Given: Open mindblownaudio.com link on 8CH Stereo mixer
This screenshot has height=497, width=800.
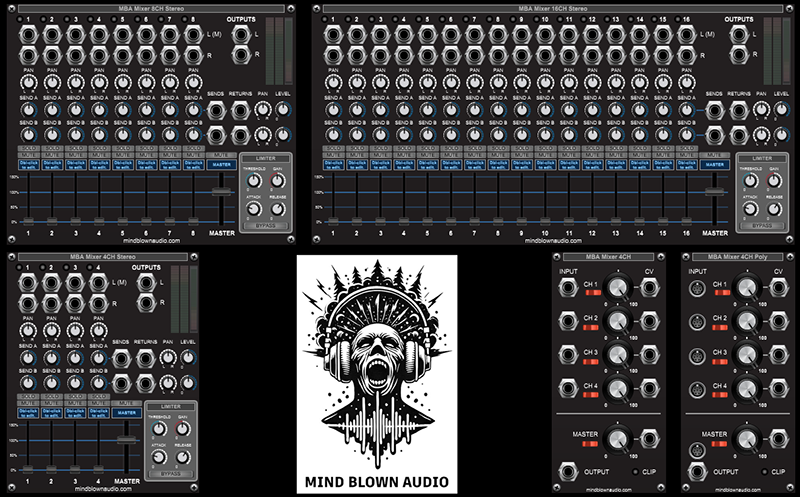Looking at the screenshot, I should click(152, 241).
